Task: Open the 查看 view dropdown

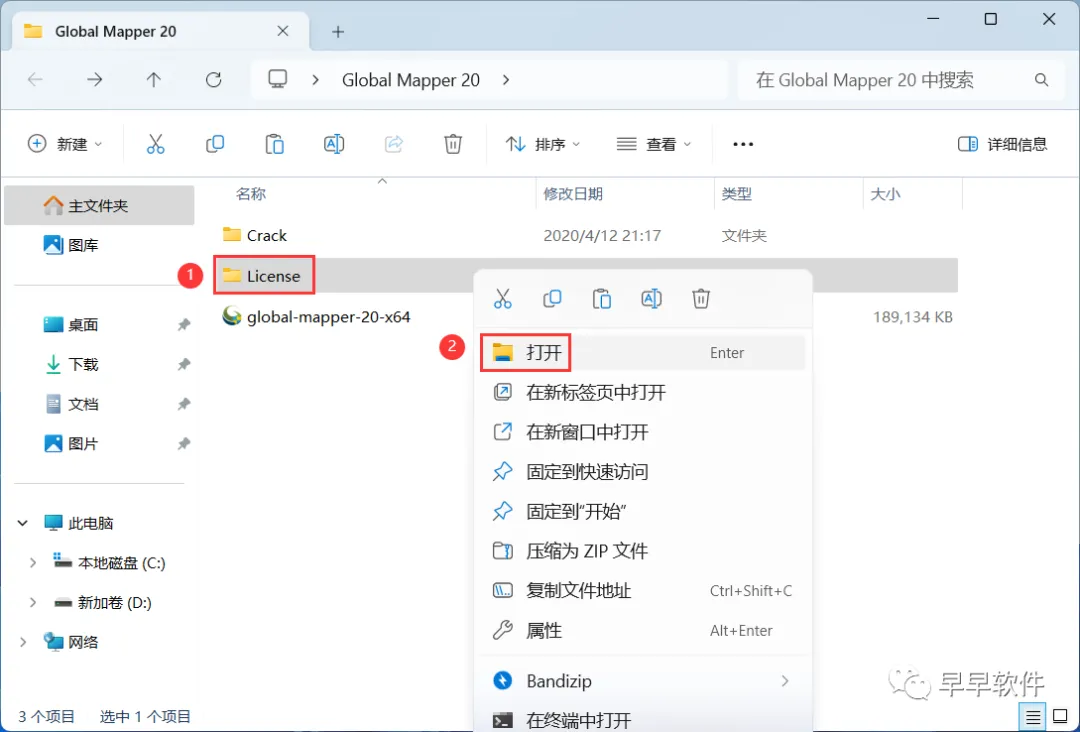Action: coord(654,144)
